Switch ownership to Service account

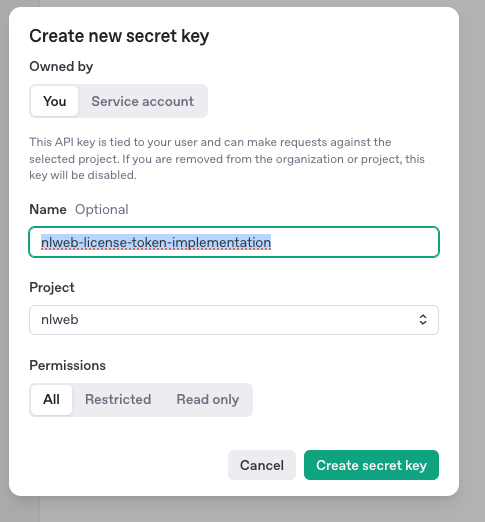coord(142,101)
